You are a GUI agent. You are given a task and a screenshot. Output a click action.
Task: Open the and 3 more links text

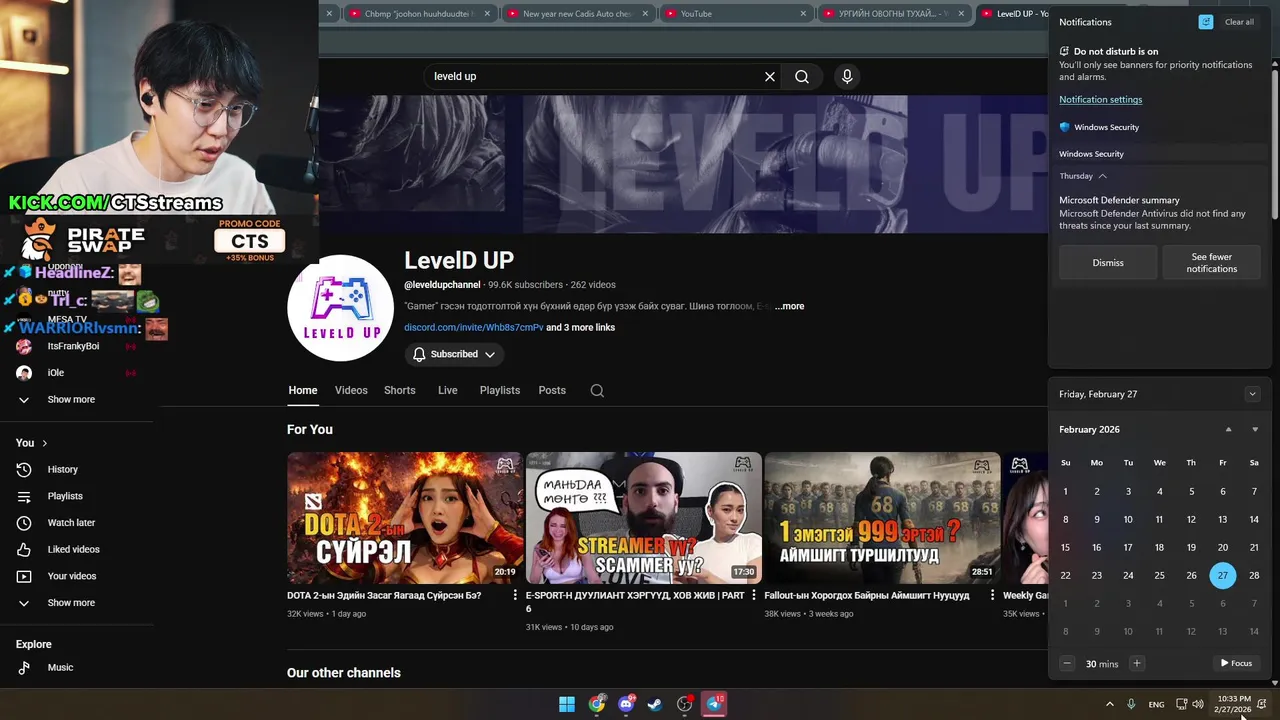point(580,327)
